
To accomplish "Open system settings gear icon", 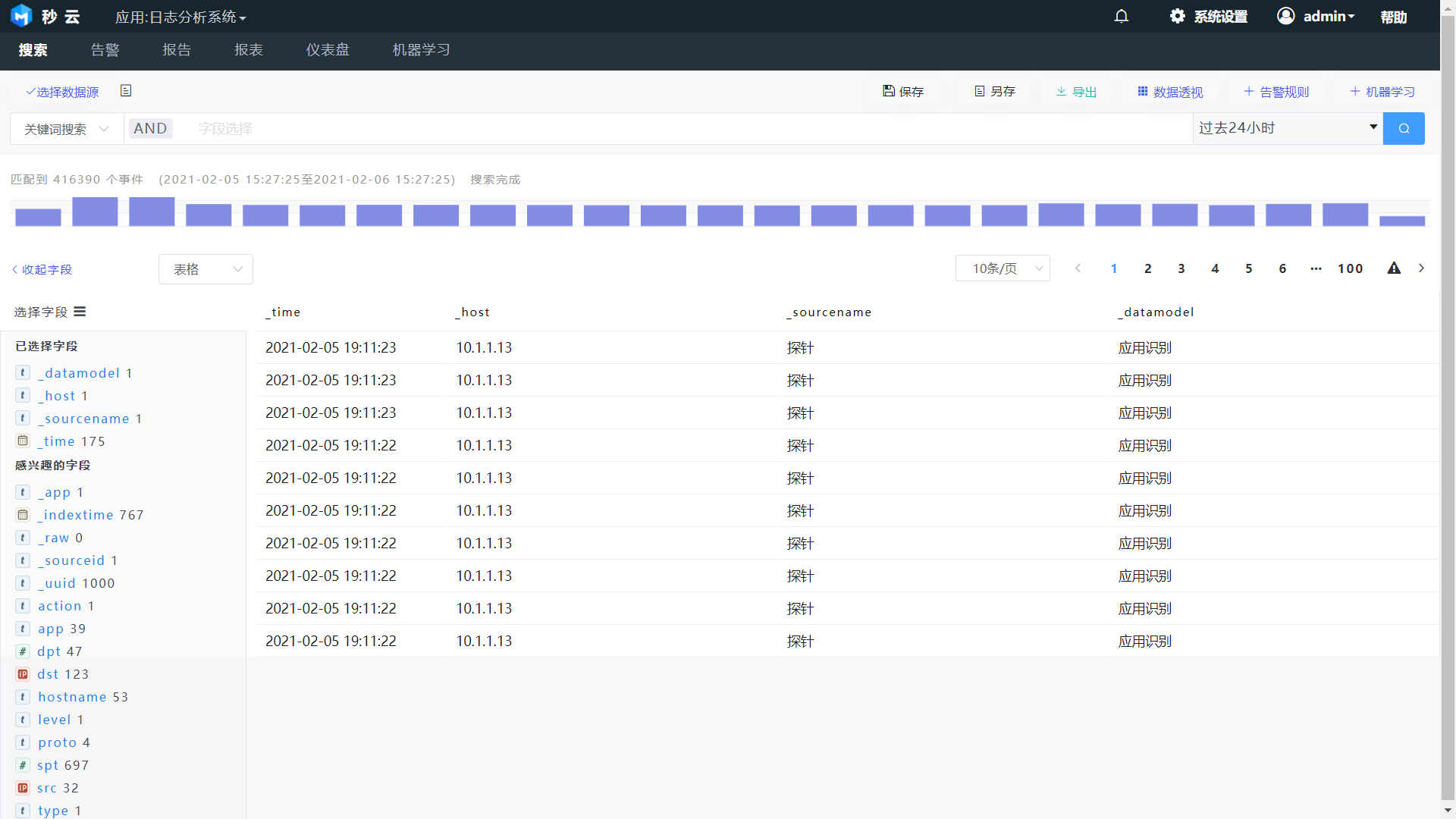I will click(1177, 16).
